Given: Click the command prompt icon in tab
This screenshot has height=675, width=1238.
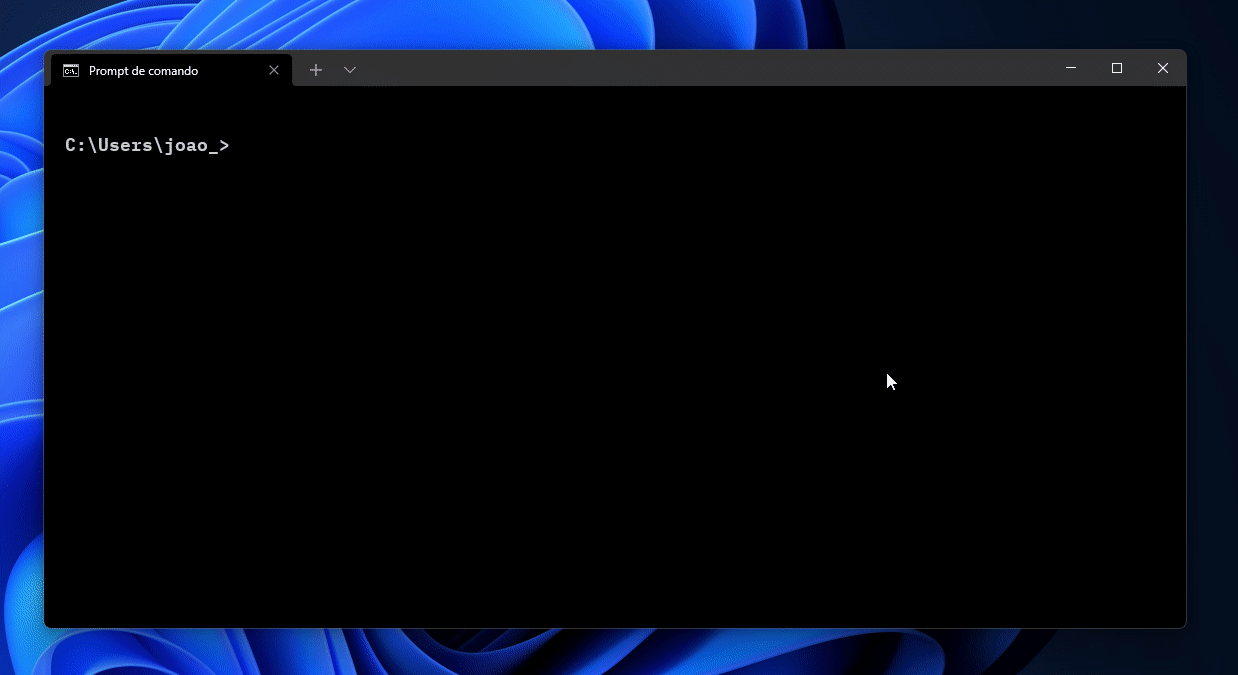Looking at the screenshot, I should [x=71, y=70].
